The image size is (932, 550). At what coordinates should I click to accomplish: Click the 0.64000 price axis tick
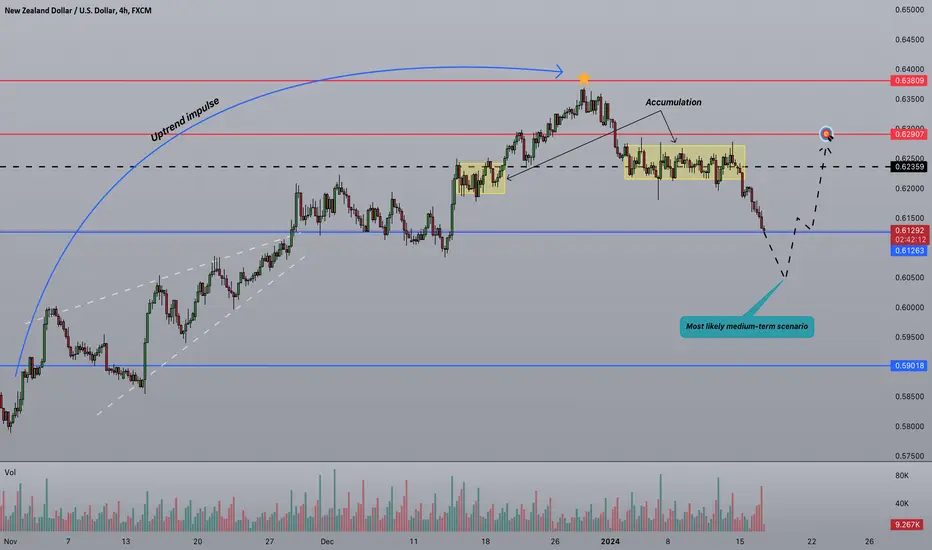click(909, 70)
